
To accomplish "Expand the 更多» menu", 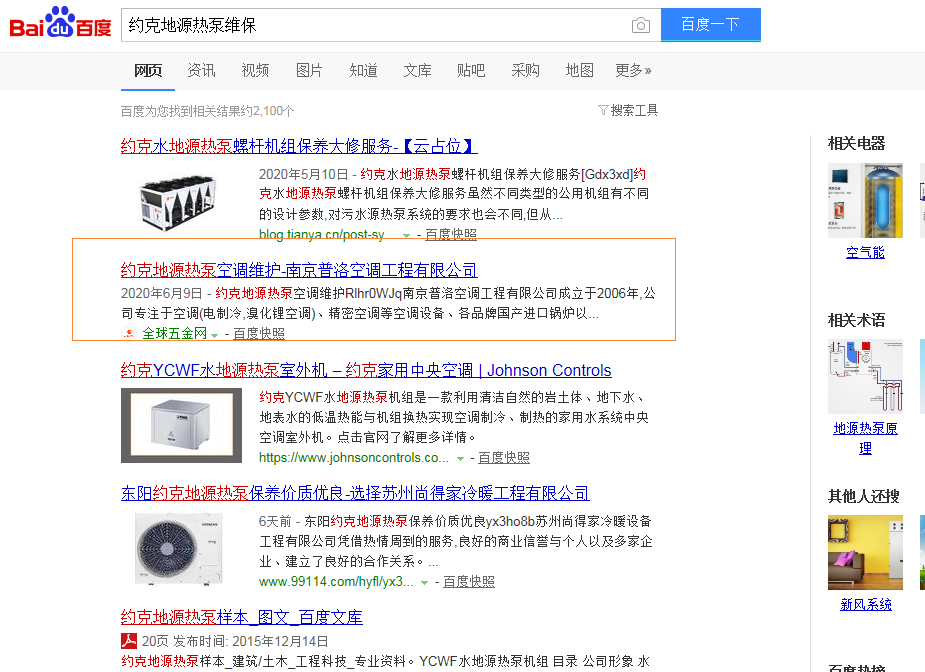I will (633, 71).
